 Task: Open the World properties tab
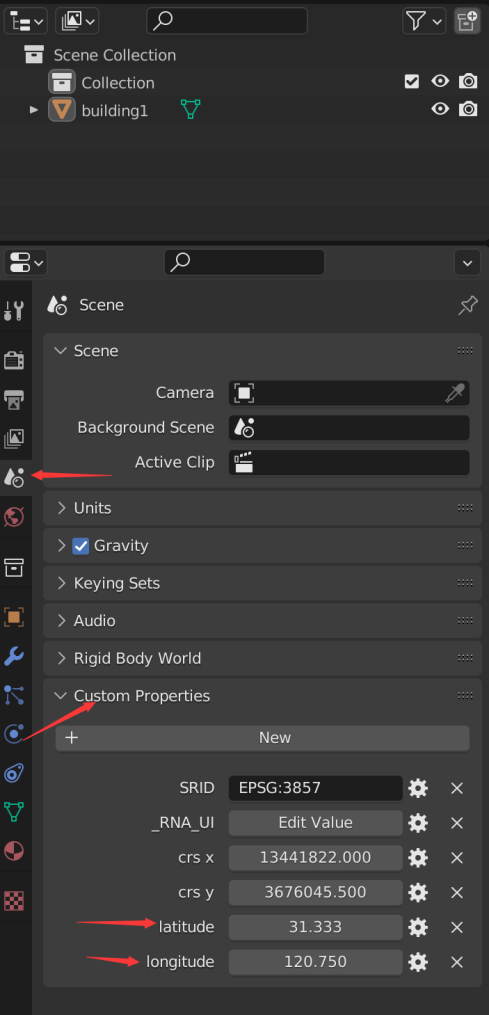(x=14, y=517)
